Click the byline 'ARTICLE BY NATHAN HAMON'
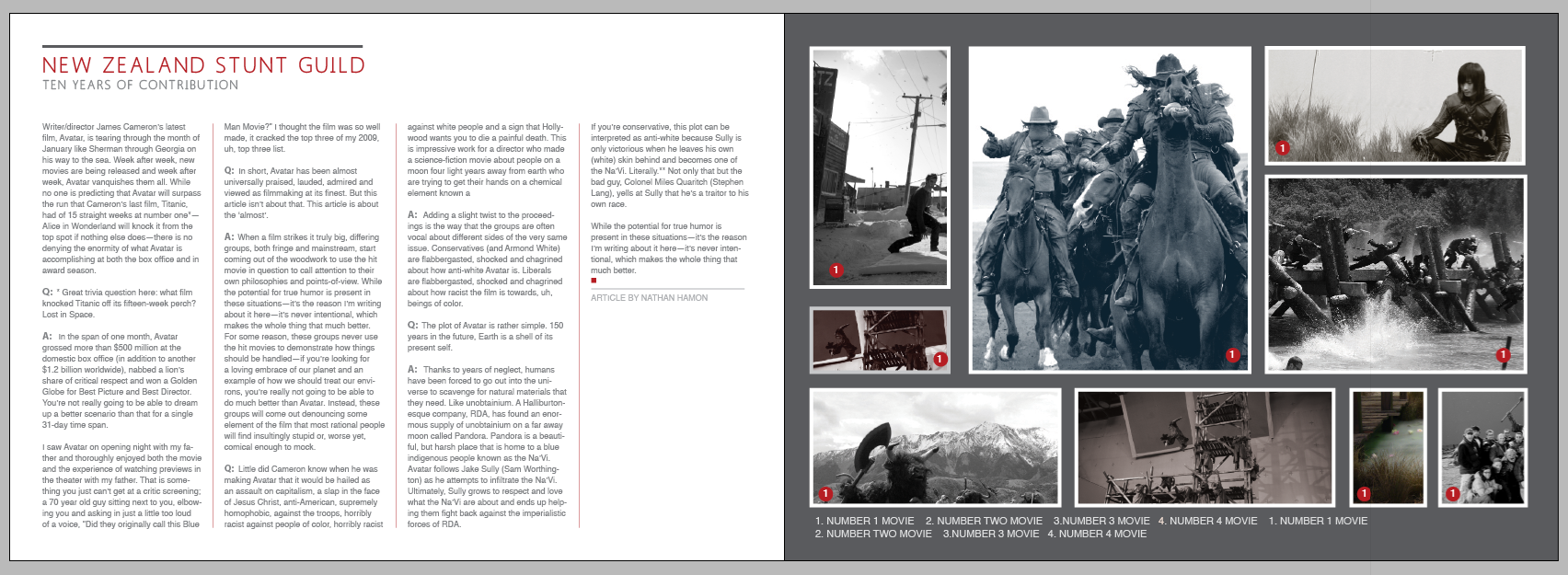This screenshot has height=575, width=1568. 650,298
